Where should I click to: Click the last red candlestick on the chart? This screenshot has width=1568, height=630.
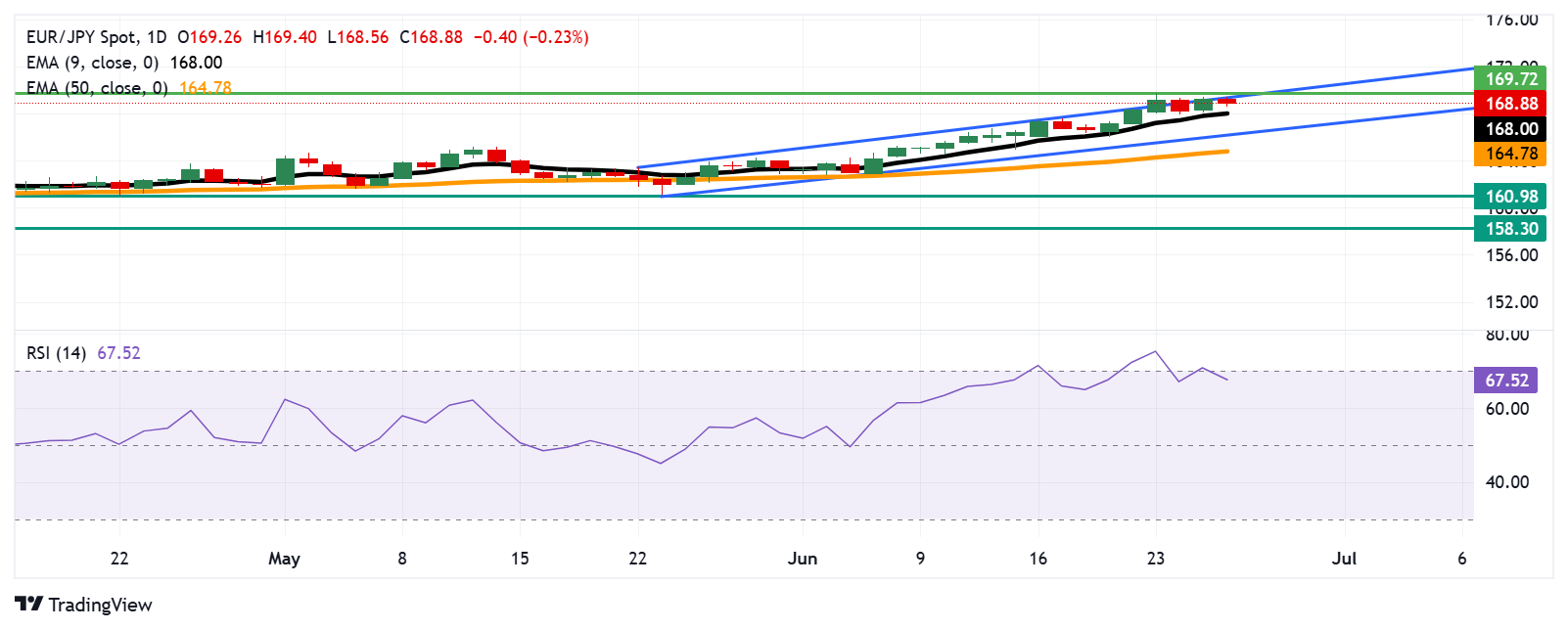(1226, 101)
